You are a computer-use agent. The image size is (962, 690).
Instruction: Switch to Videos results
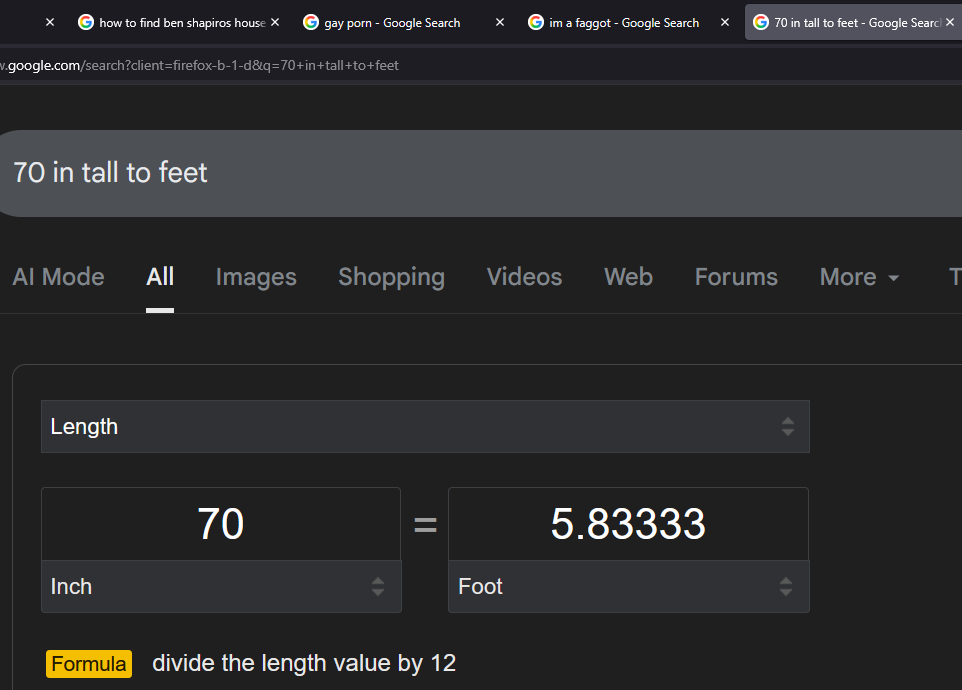tap(524, 277)
